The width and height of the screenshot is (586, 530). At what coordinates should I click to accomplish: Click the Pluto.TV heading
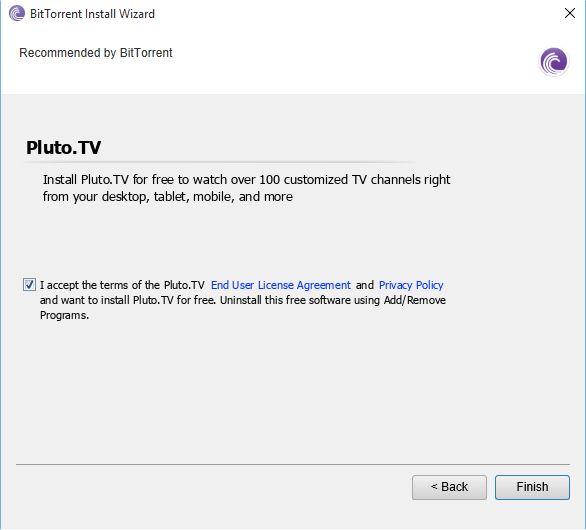pos(63,147)
